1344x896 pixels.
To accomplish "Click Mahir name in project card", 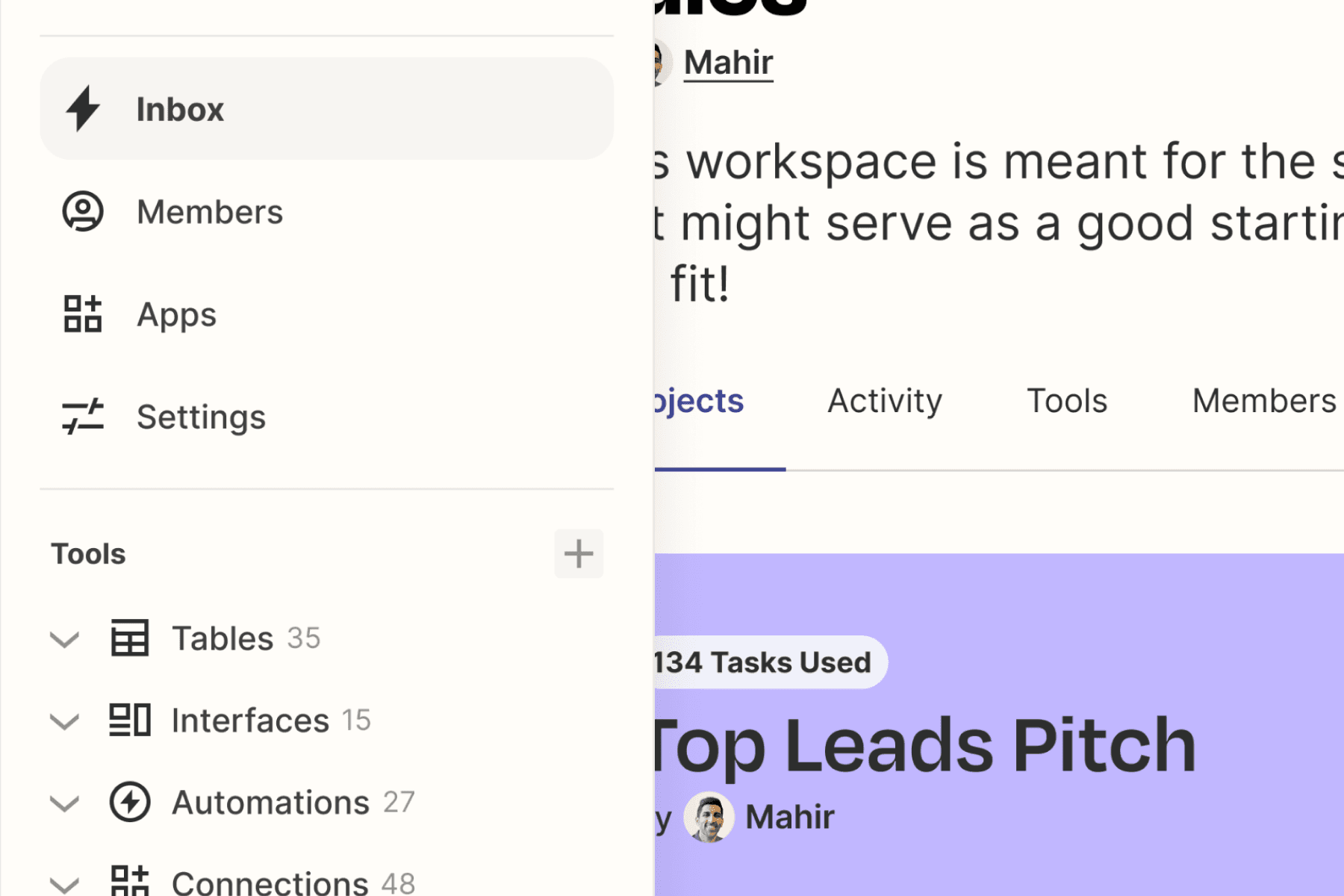I will [x=790, y=817].
